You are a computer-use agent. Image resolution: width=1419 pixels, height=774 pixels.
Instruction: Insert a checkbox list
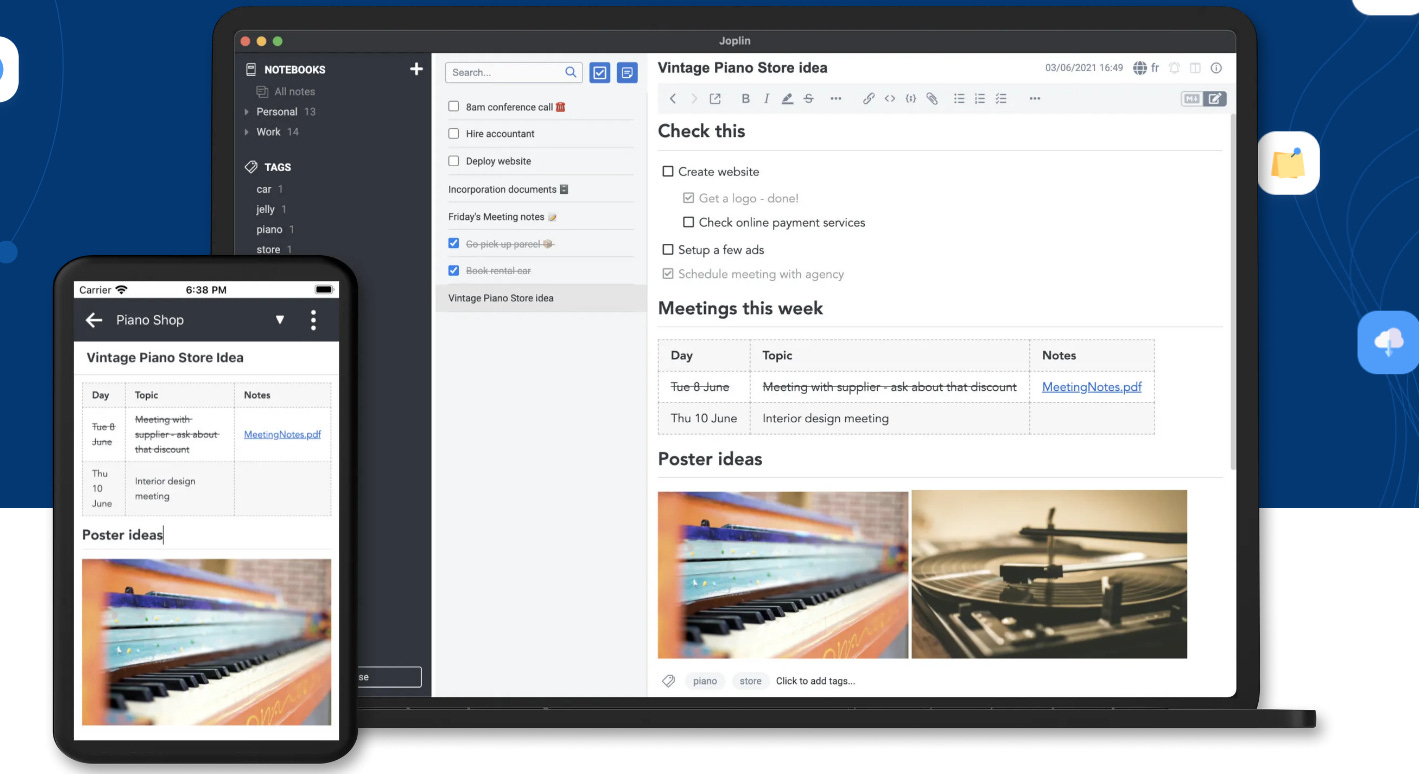pyautogui.click(x=1001, y=99)
